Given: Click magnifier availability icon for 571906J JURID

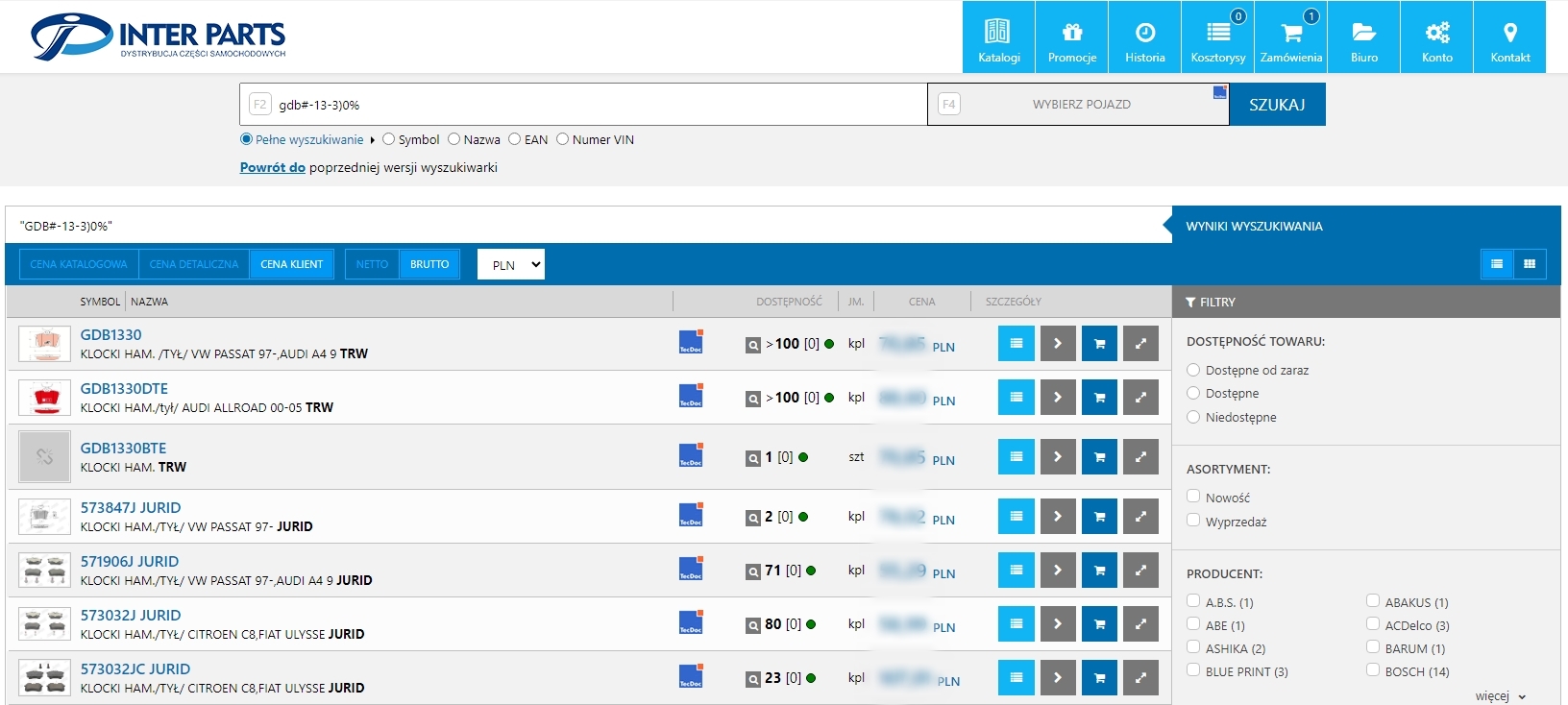Looking at the screenshot, I should pyautogui.click(x=753, y=571).
